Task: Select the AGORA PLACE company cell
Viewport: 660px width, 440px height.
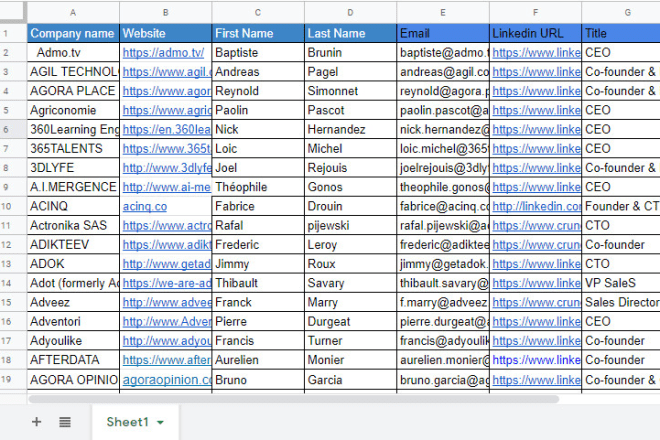Action: [73, 91]
